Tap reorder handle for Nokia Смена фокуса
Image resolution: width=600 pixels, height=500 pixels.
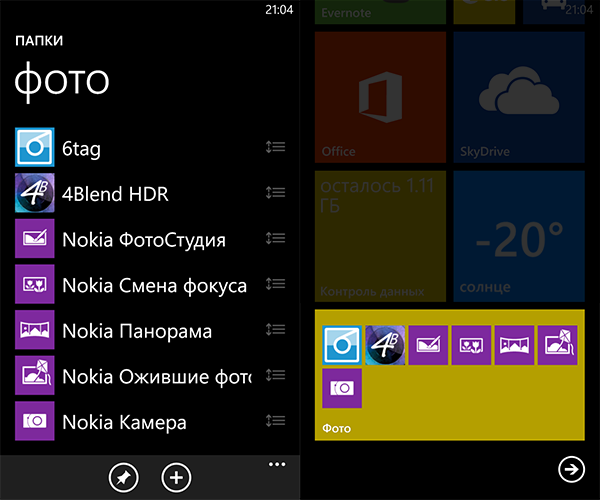(x=276, y=283)
